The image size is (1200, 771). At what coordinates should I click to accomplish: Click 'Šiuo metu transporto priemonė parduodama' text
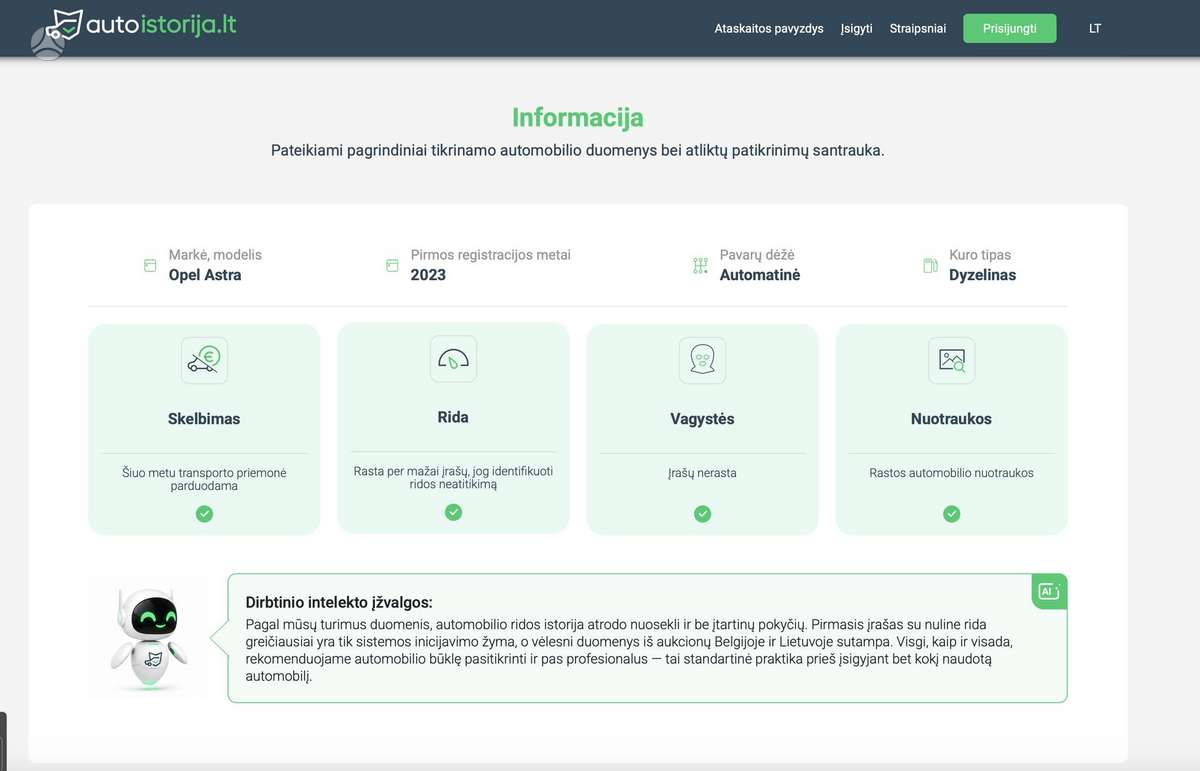pyautogui.click(x=204, y=479)
